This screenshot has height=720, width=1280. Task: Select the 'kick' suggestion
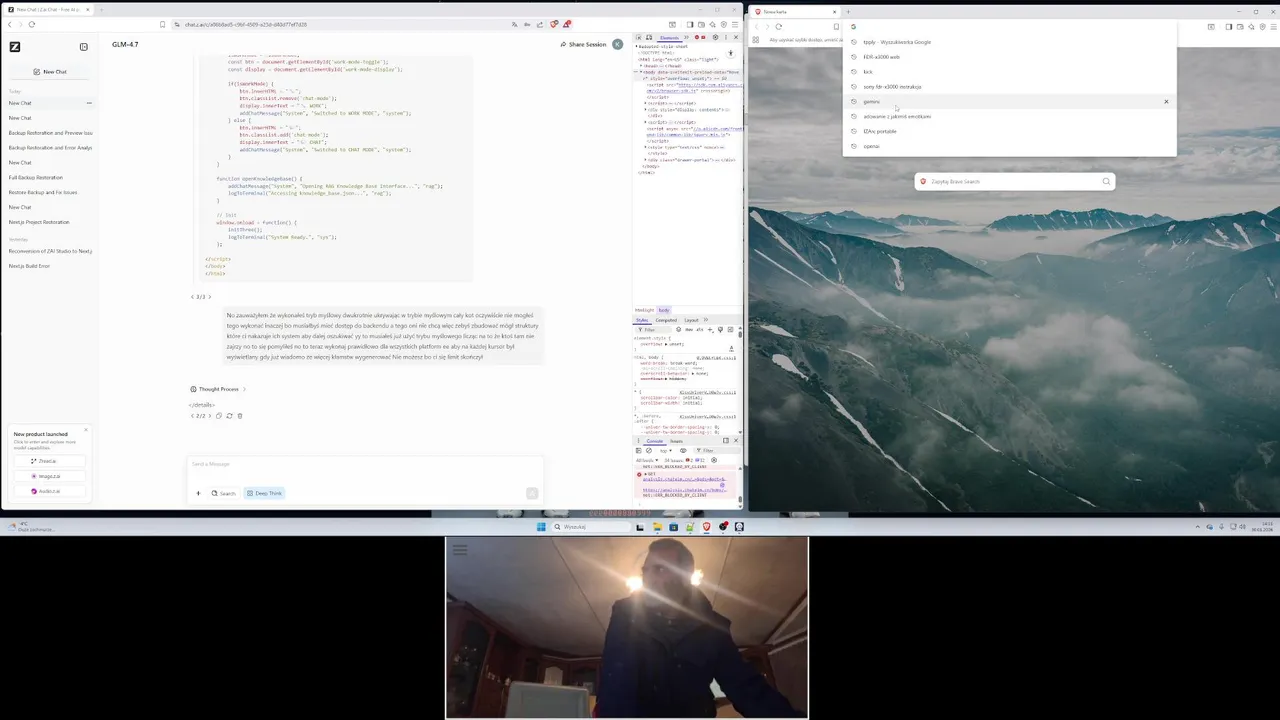[1009, 72]
